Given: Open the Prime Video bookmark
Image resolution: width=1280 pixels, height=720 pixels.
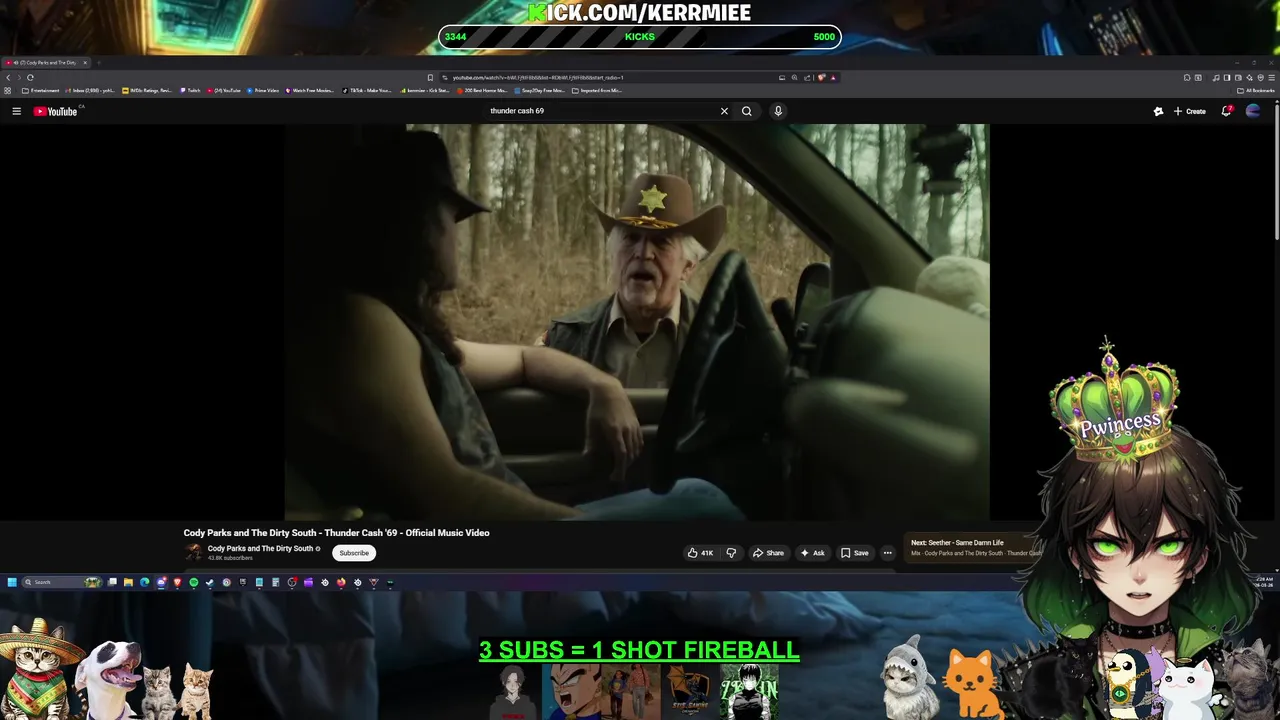Looking at the screenshot, I should pyautogui.click(x=263, y=91).
